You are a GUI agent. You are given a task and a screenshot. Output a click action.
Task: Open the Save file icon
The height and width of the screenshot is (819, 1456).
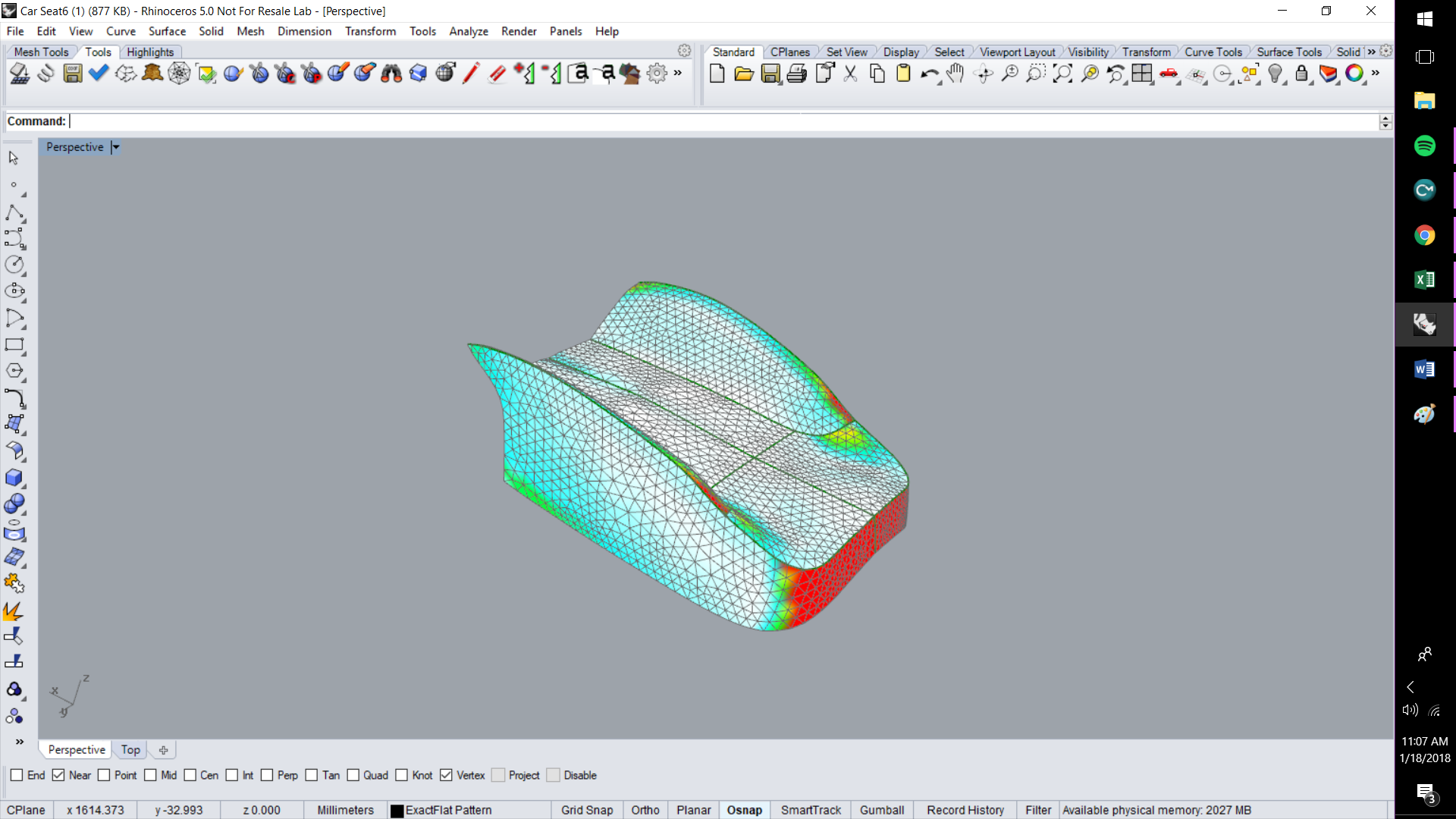pos(770,74)
